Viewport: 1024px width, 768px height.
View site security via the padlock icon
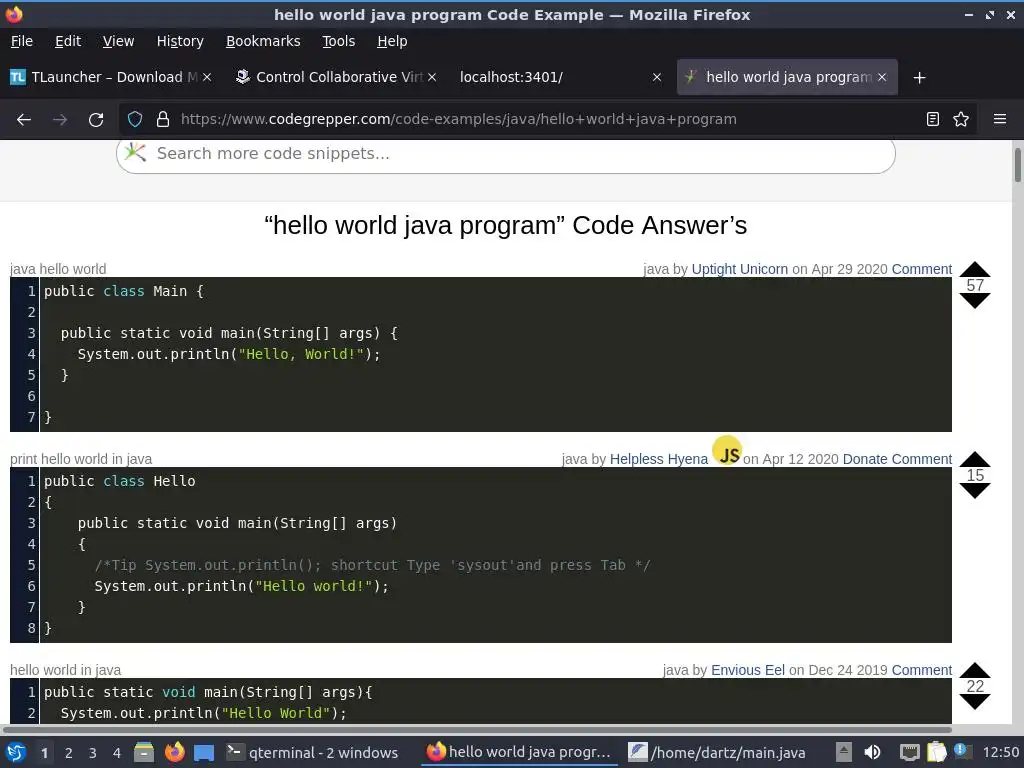pyautogui.click(x=163, y=120)
